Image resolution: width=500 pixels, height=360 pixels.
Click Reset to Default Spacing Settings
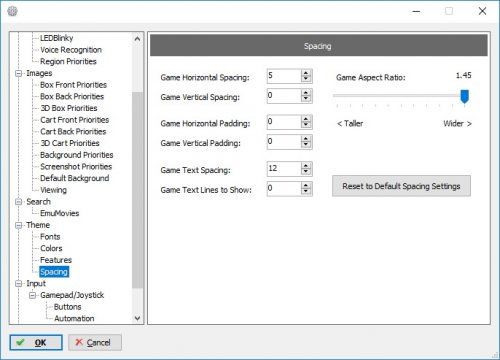401,186
